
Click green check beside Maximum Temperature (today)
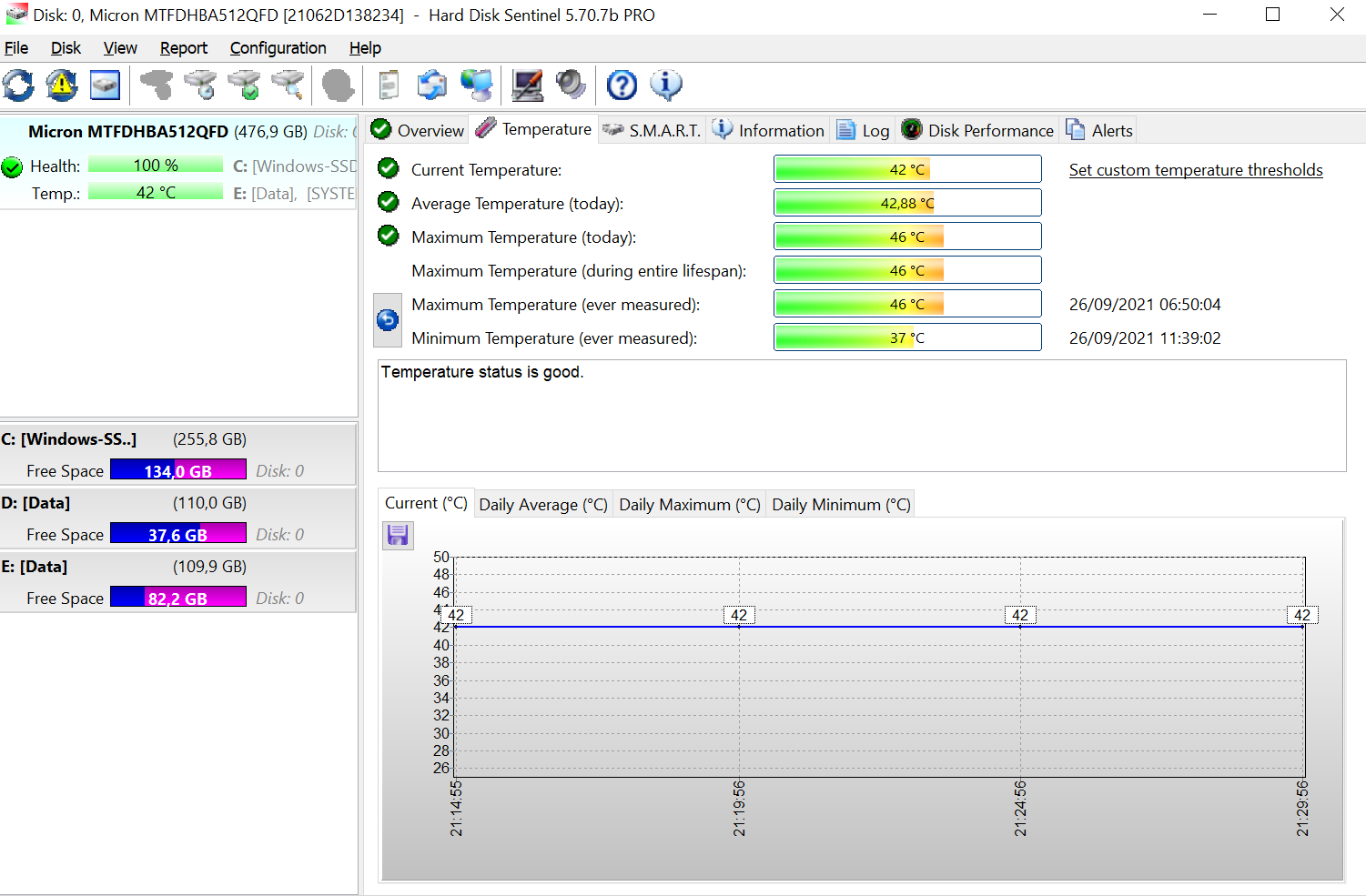389,236
